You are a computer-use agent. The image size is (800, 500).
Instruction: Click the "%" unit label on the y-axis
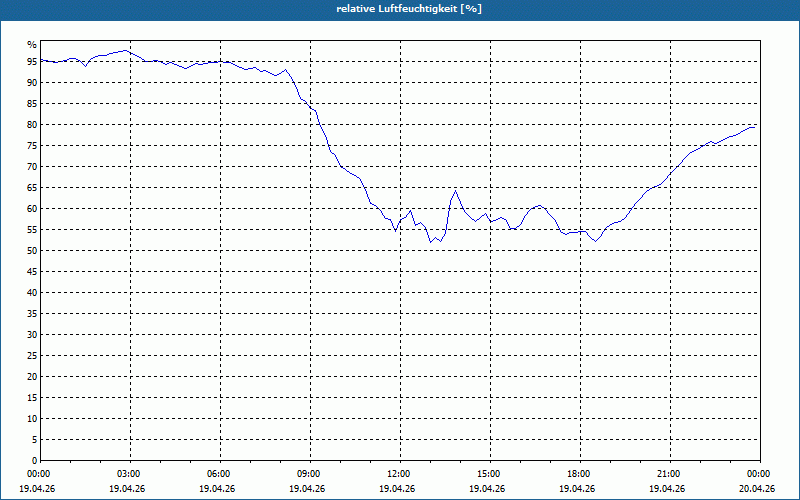click(x=32, y=45)
